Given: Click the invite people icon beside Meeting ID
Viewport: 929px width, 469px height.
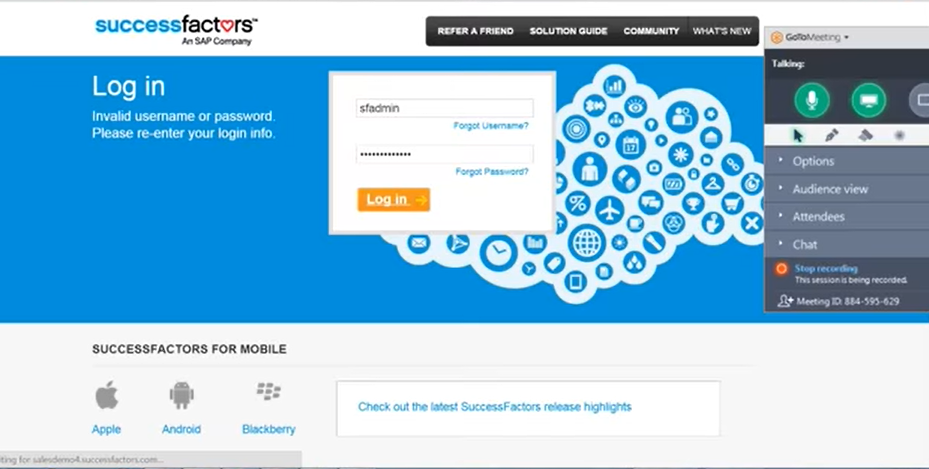Looking at the screenshot, I should pos(785,301).
